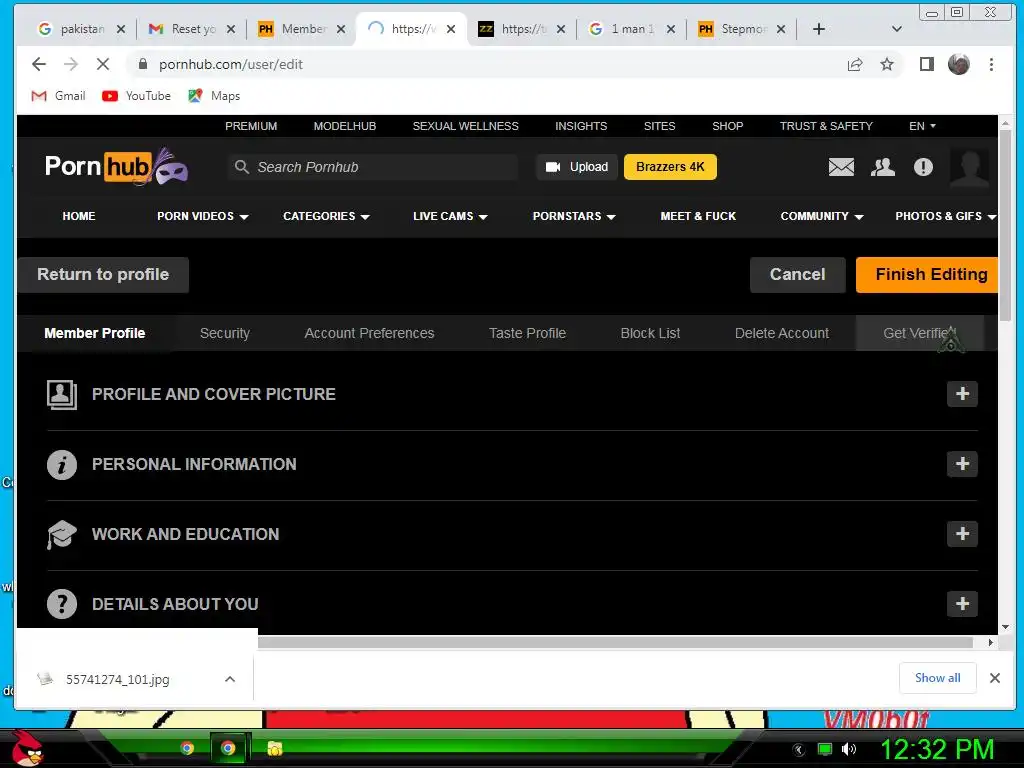Screen dimensions: 1024x768
Task: Switch to Account Preferences tab
Action: [369, 333]
